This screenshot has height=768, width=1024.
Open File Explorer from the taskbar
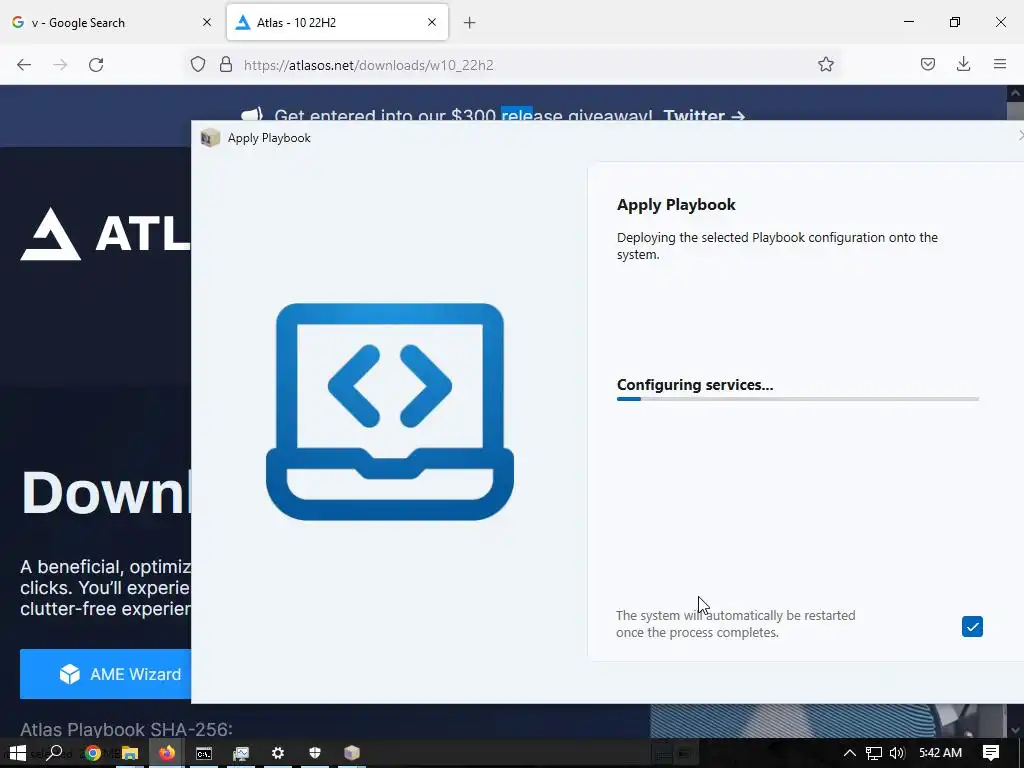130,753
